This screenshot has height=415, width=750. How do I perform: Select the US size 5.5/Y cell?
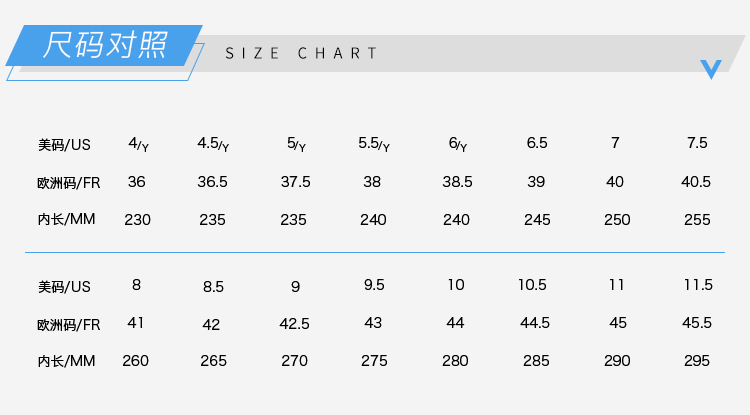point(374,144)
